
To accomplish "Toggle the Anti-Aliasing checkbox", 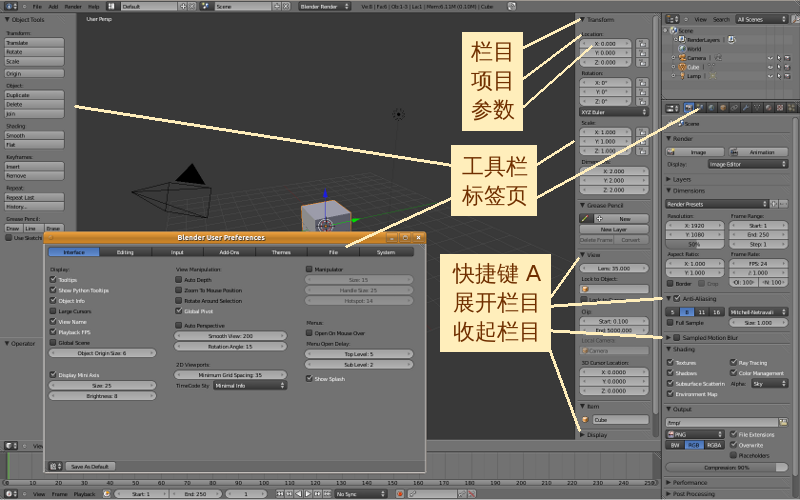I will pyautogui.click(x=677, y=298).
